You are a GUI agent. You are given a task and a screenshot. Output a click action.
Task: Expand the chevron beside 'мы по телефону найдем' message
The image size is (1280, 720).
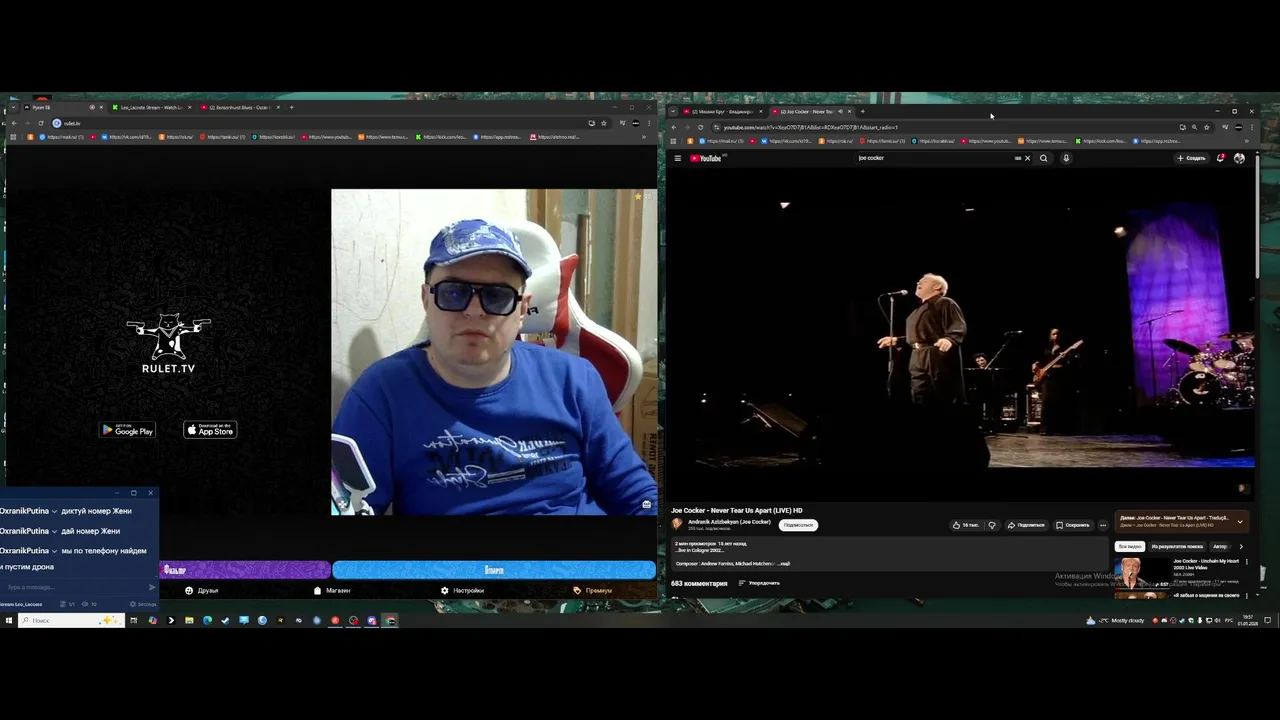[x=55, y=551]
